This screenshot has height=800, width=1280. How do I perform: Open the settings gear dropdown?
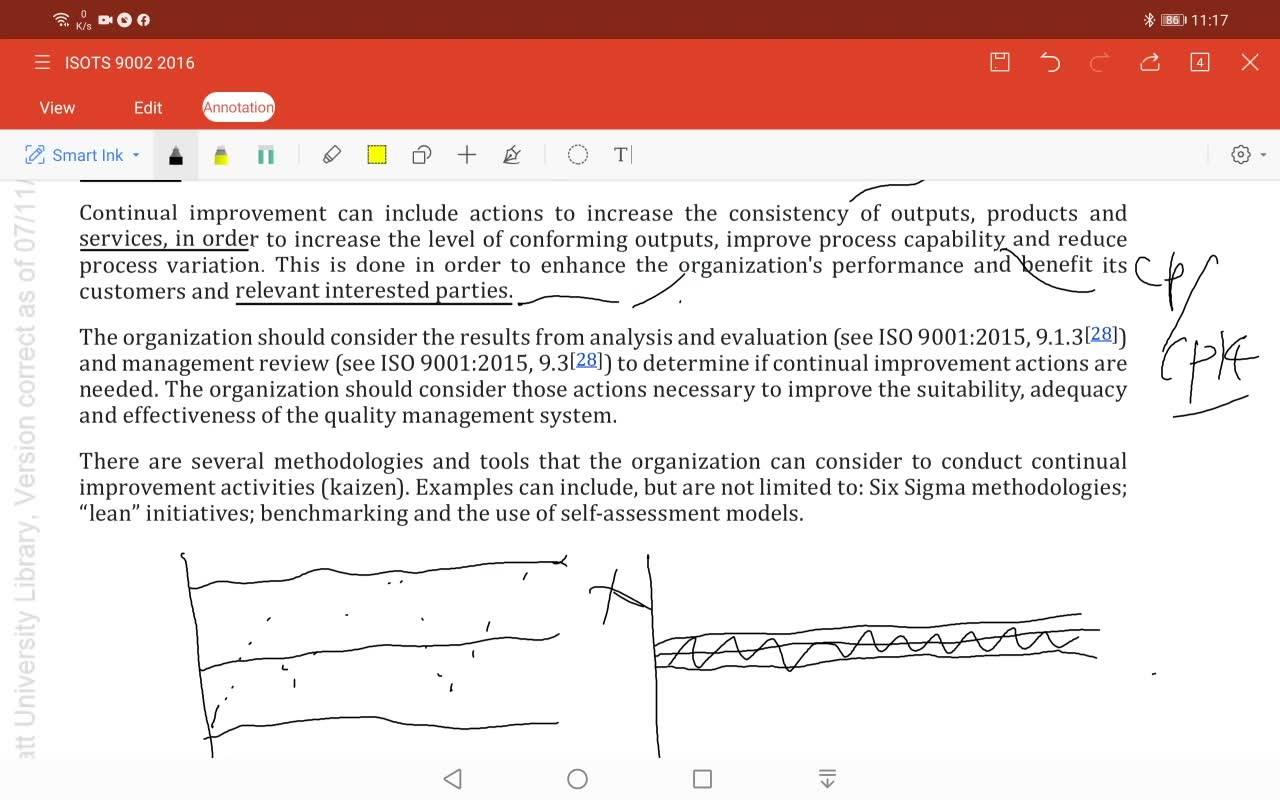coord(1248,155)
